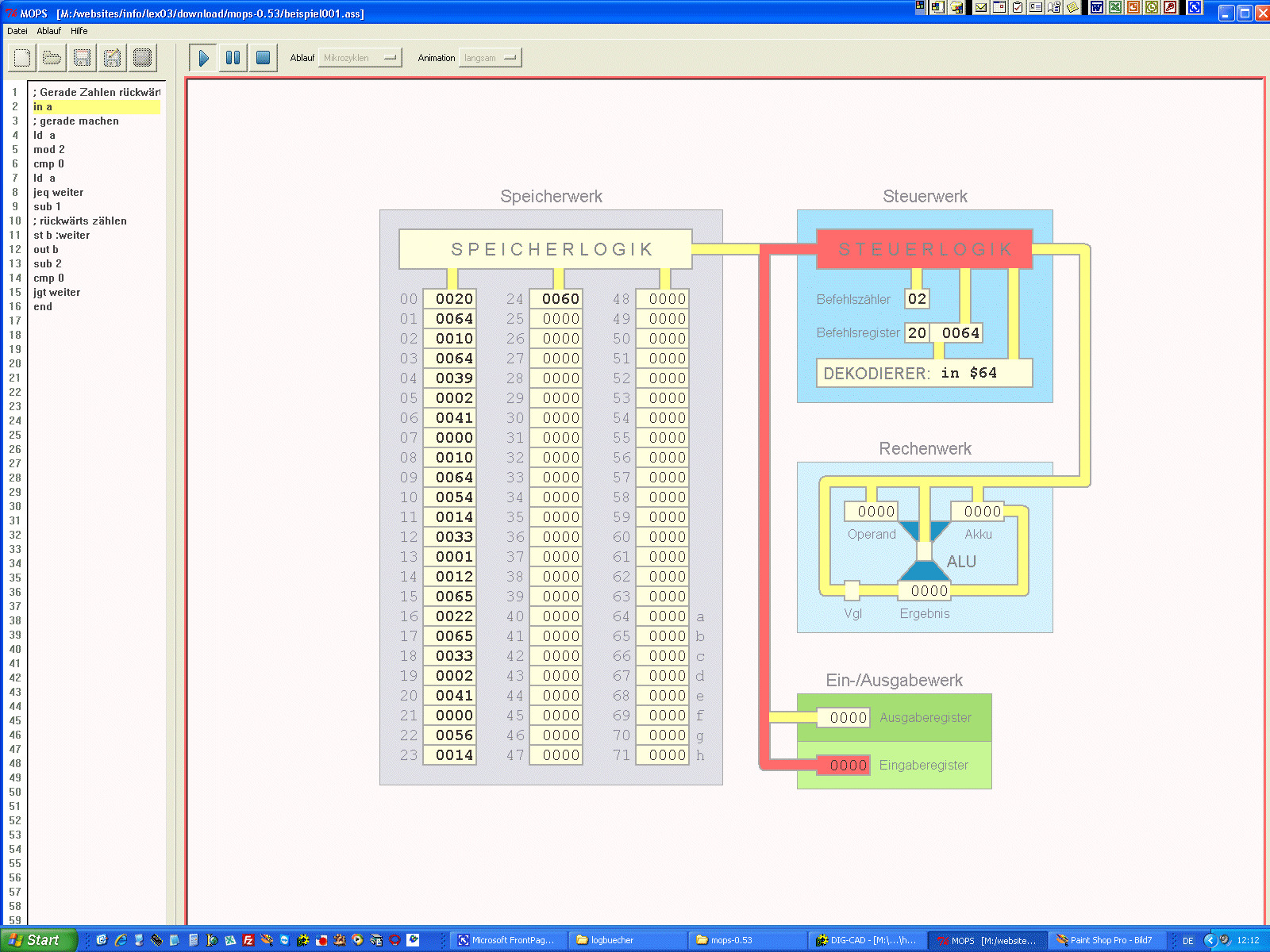Open a file using the folder icon
The width and height of the screenshot is (1270, 952).
(52, 58)
